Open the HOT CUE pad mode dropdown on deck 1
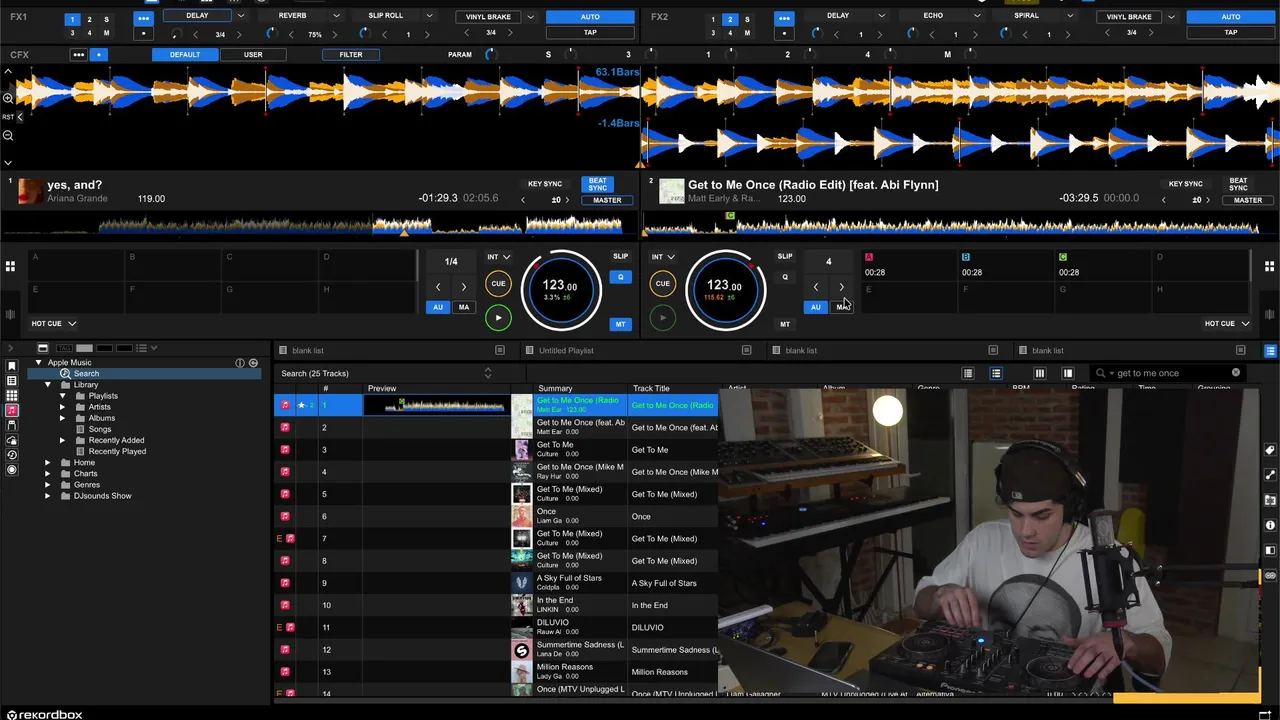Viewport: 1280px width, 720px height. (x=53, y=323)
